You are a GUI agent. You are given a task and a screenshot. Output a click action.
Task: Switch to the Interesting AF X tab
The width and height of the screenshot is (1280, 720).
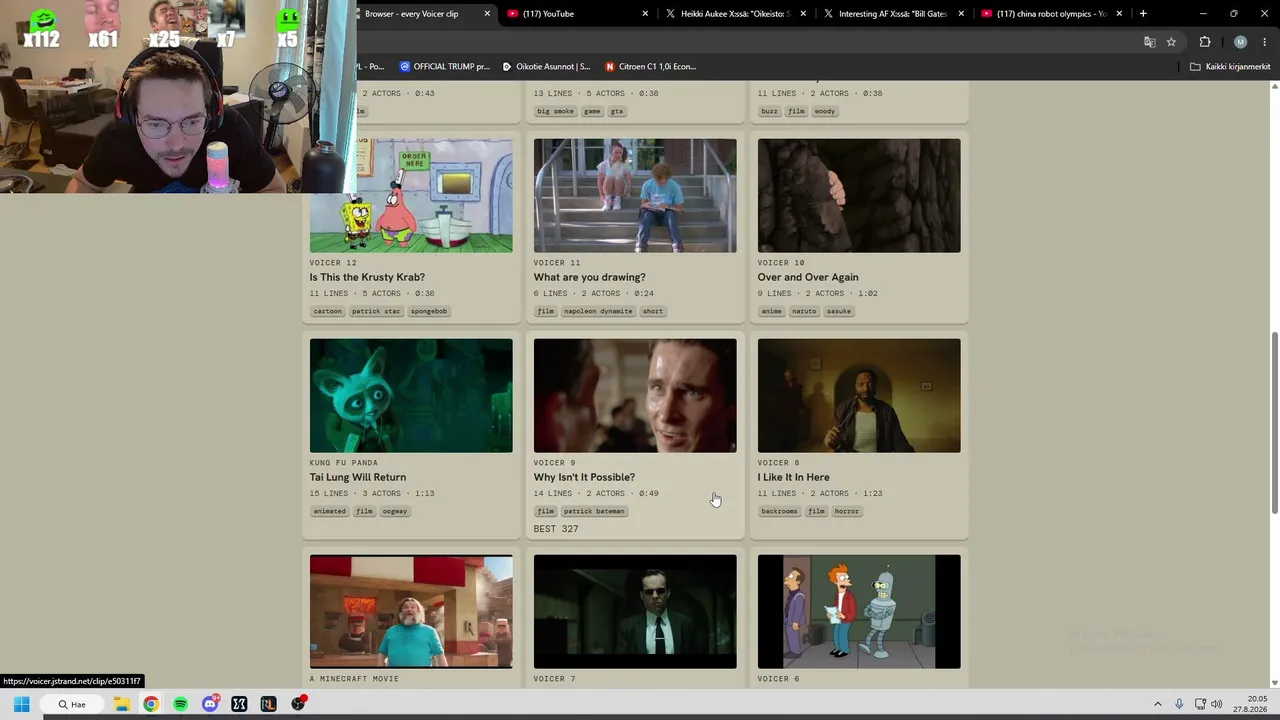pyautogui.click(x=893, y=14)
